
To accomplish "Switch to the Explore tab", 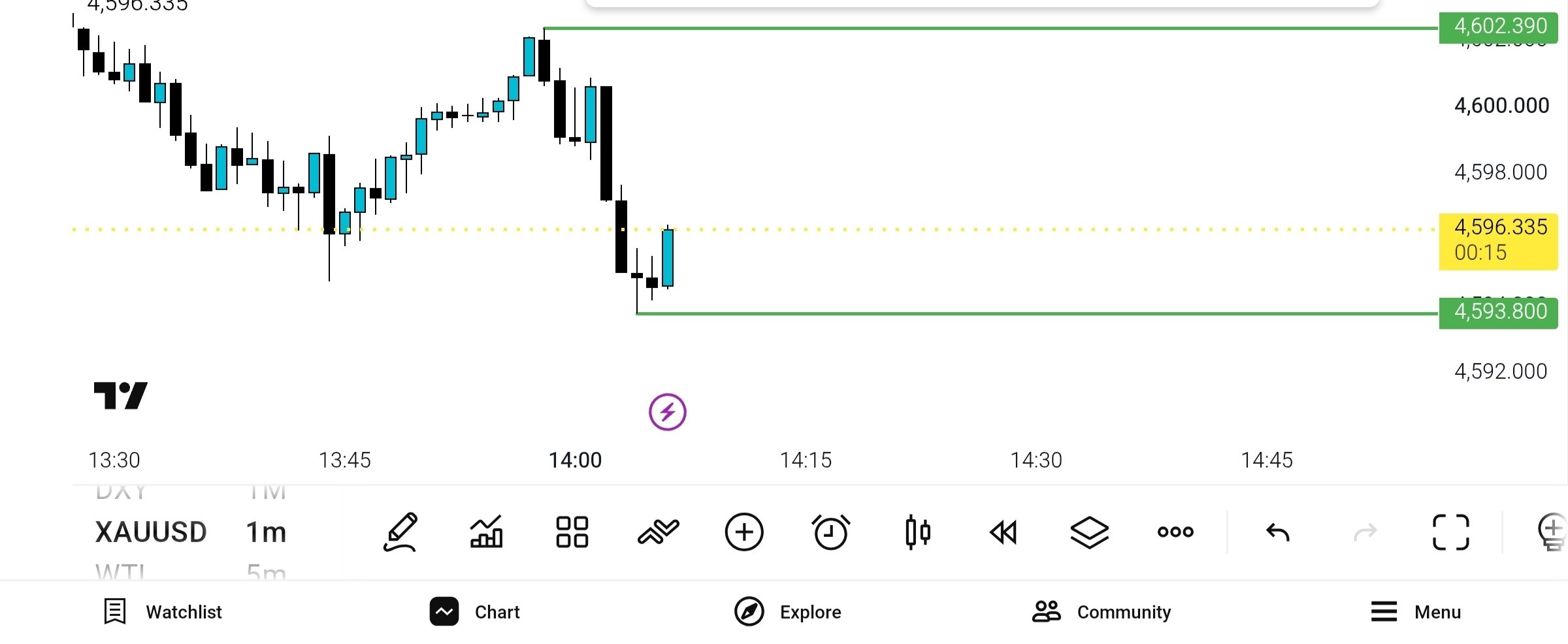I will click(x=788, y=612).
